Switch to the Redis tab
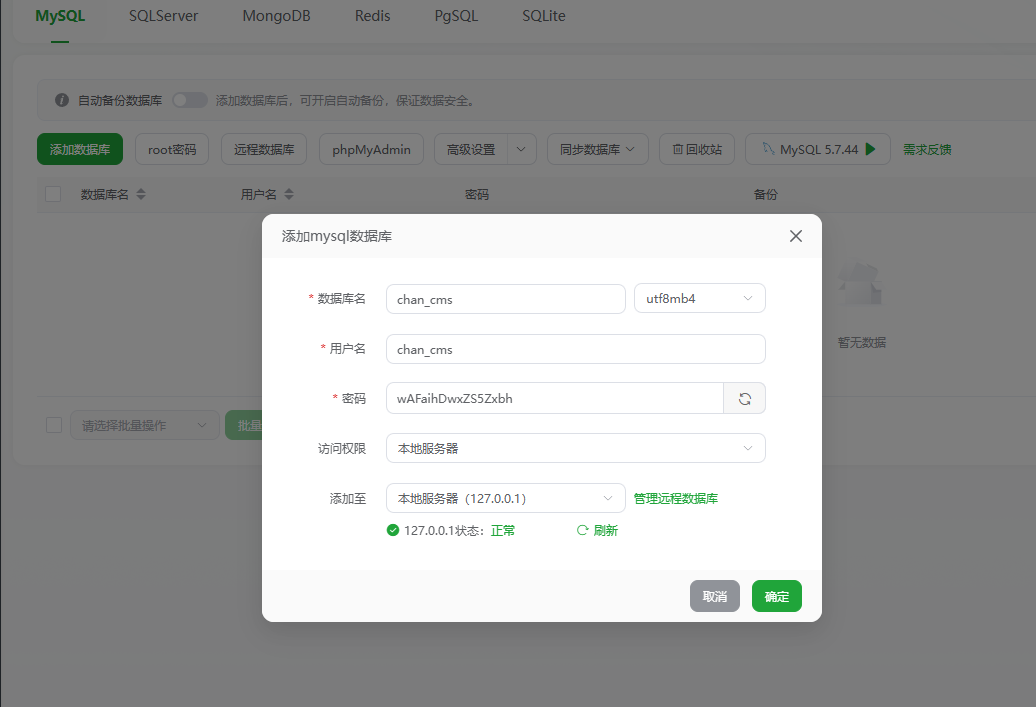This screenshot has width=1036, height=707. tap(373, 16)
